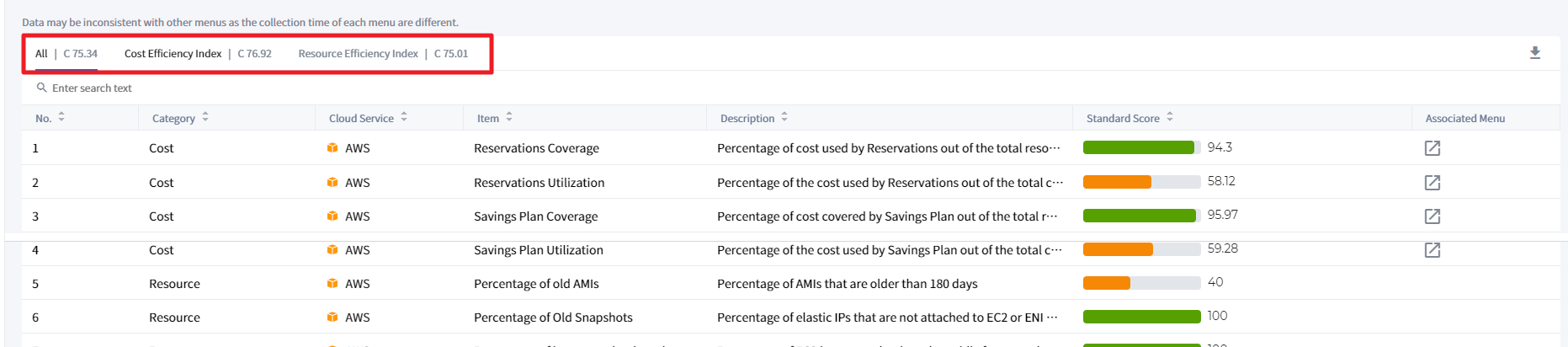This screenshot has width=1568, height=347.
Task: Select the All tab
Action: click(x=41, y=54)
